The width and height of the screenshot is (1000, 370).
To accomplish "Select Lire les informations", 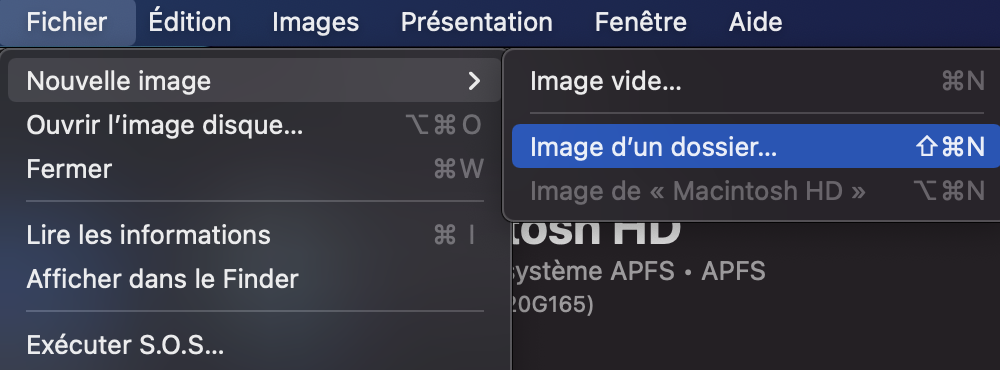I will point(254,235).
